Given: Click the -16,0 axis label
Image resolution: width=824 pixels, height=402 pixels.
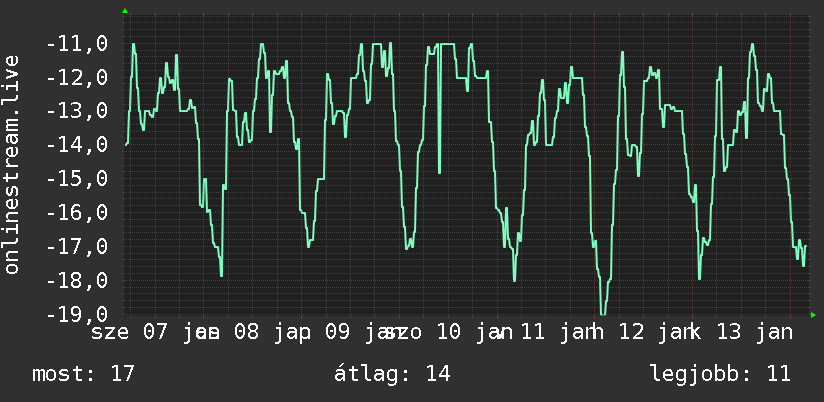Looking at the screenshot, I should pyautogui.click(x=76, y=213).
